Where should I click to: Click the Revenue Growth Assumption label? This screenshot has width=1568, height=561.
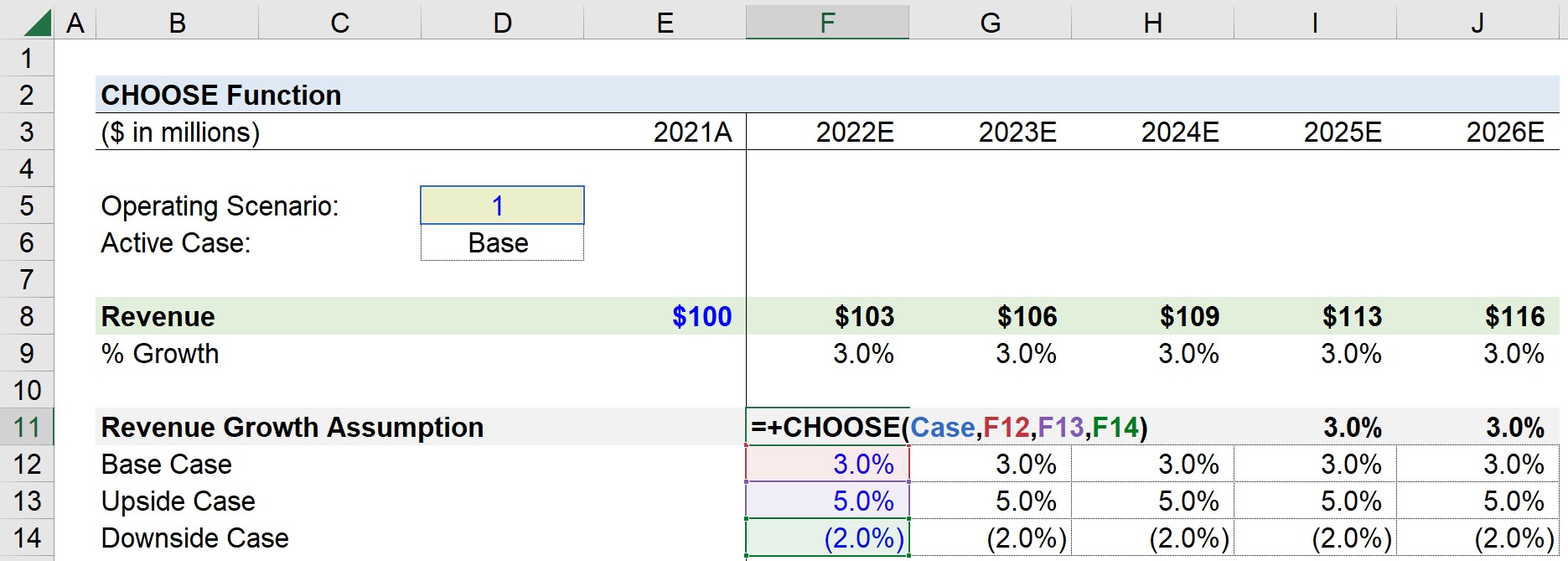[x=292, y=427]
